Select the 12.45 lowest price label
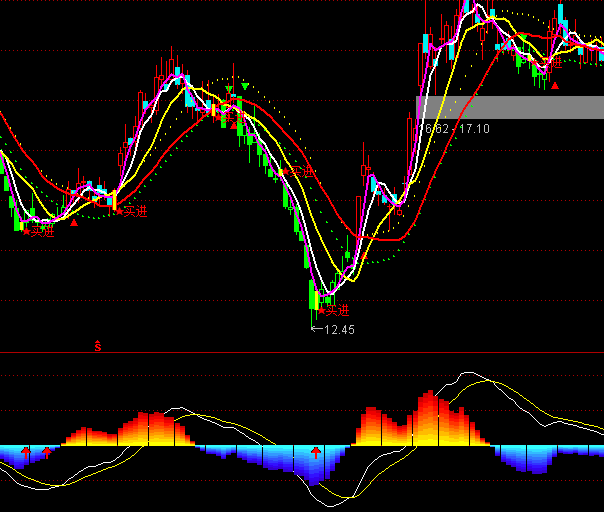 point(340,329)
